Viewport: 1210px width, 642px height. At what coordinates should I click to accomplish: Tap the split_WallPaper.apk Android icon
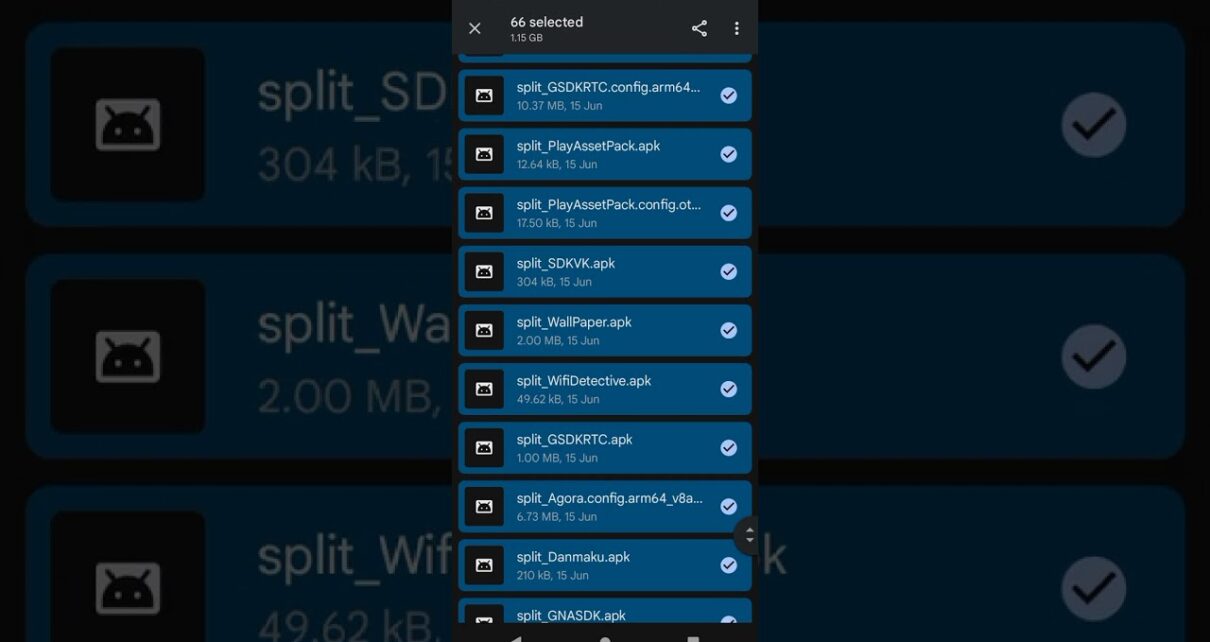click(x=484, y=330)
